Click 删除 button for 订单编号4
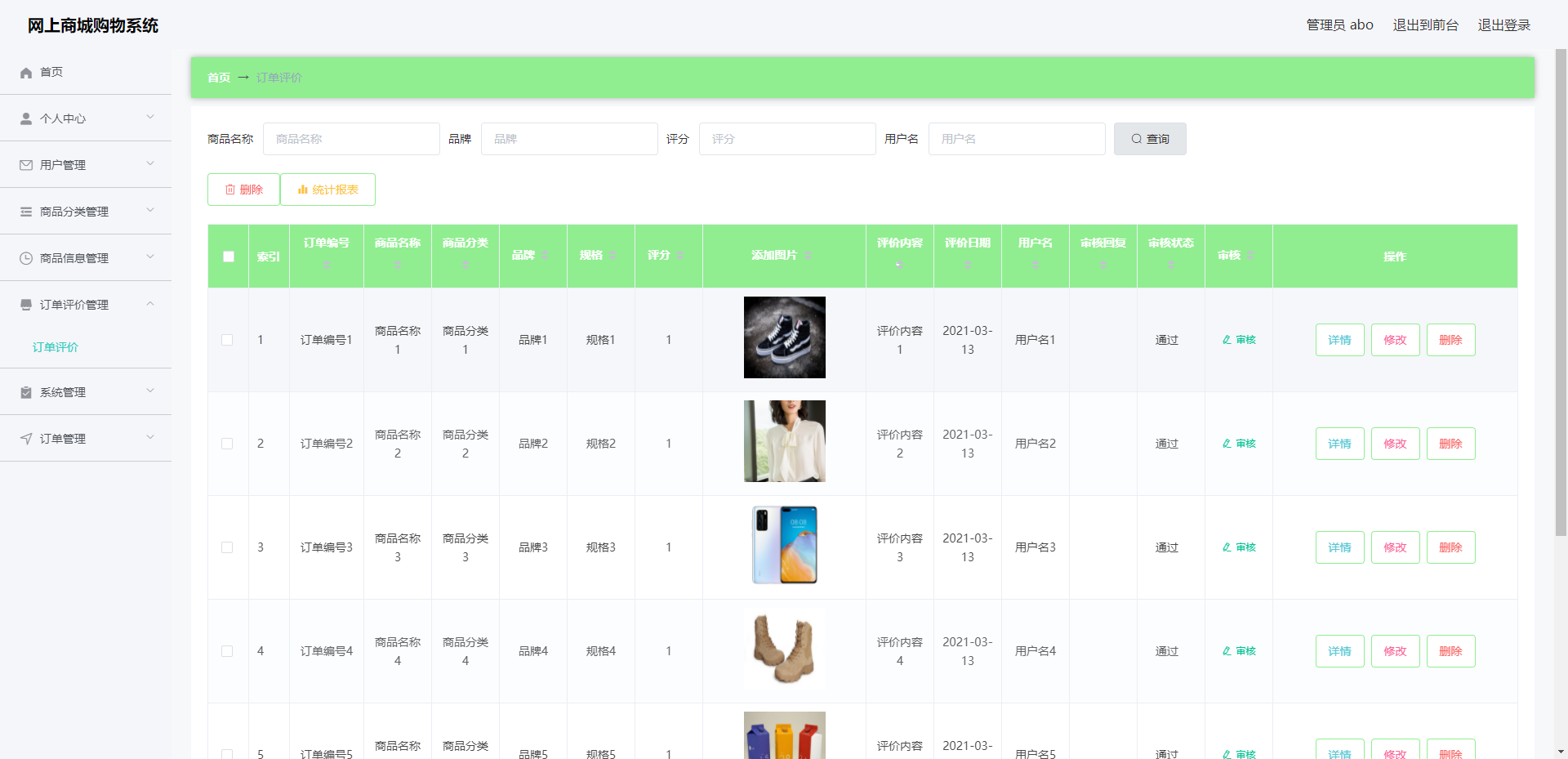Screen dimensions: 1568x759 coord(1450,651)
